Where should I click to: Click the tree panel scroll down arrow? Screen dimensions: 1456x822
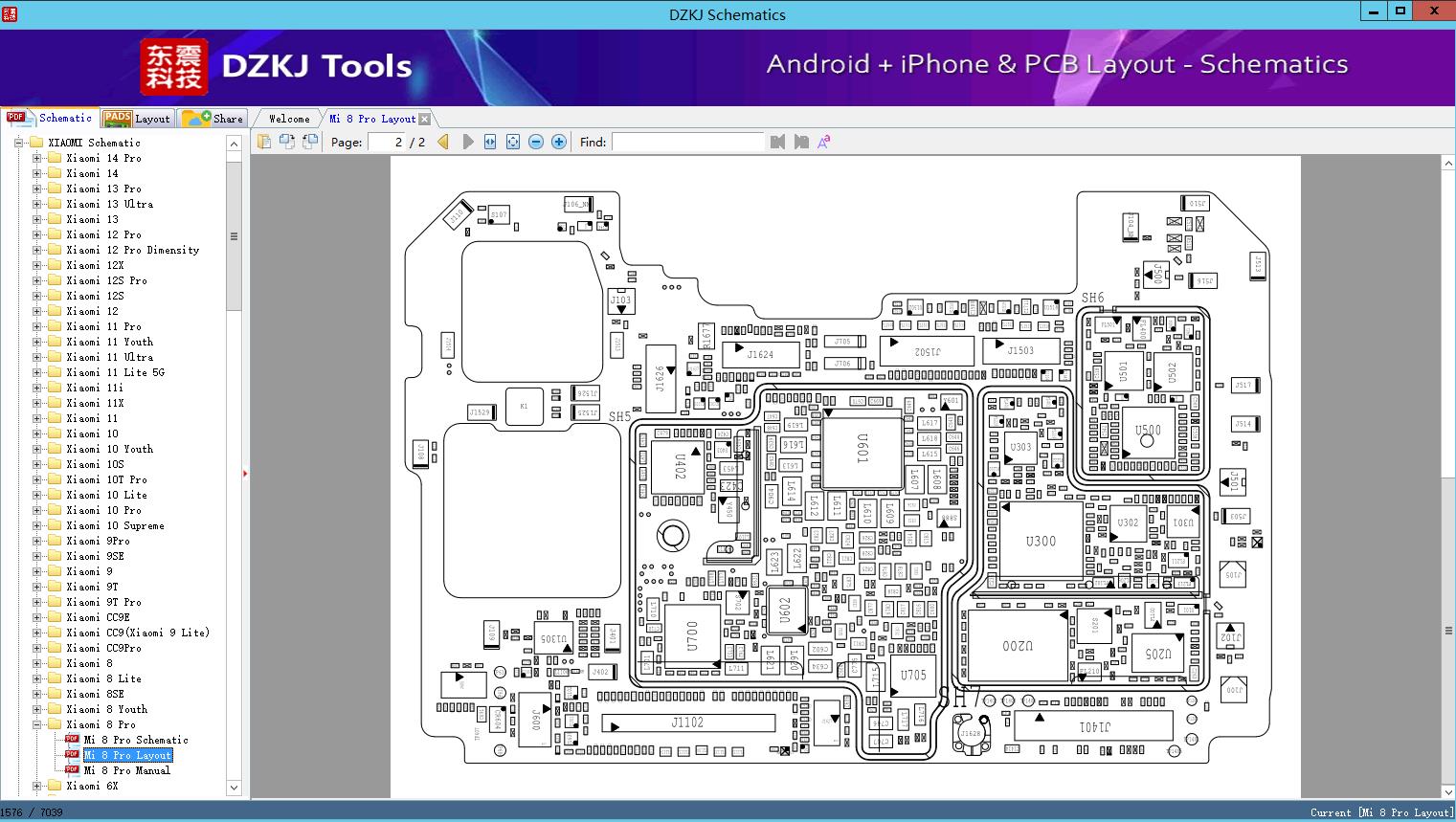coord(234,788)
